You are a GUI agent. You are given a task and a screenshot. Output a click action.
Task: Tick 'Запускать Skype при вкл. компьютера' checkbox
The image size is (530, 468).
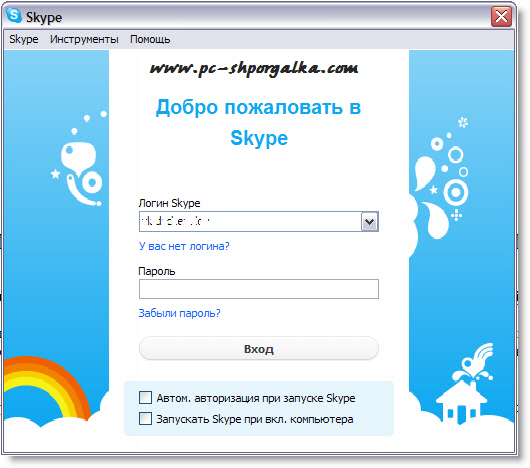tap(145, 419)
